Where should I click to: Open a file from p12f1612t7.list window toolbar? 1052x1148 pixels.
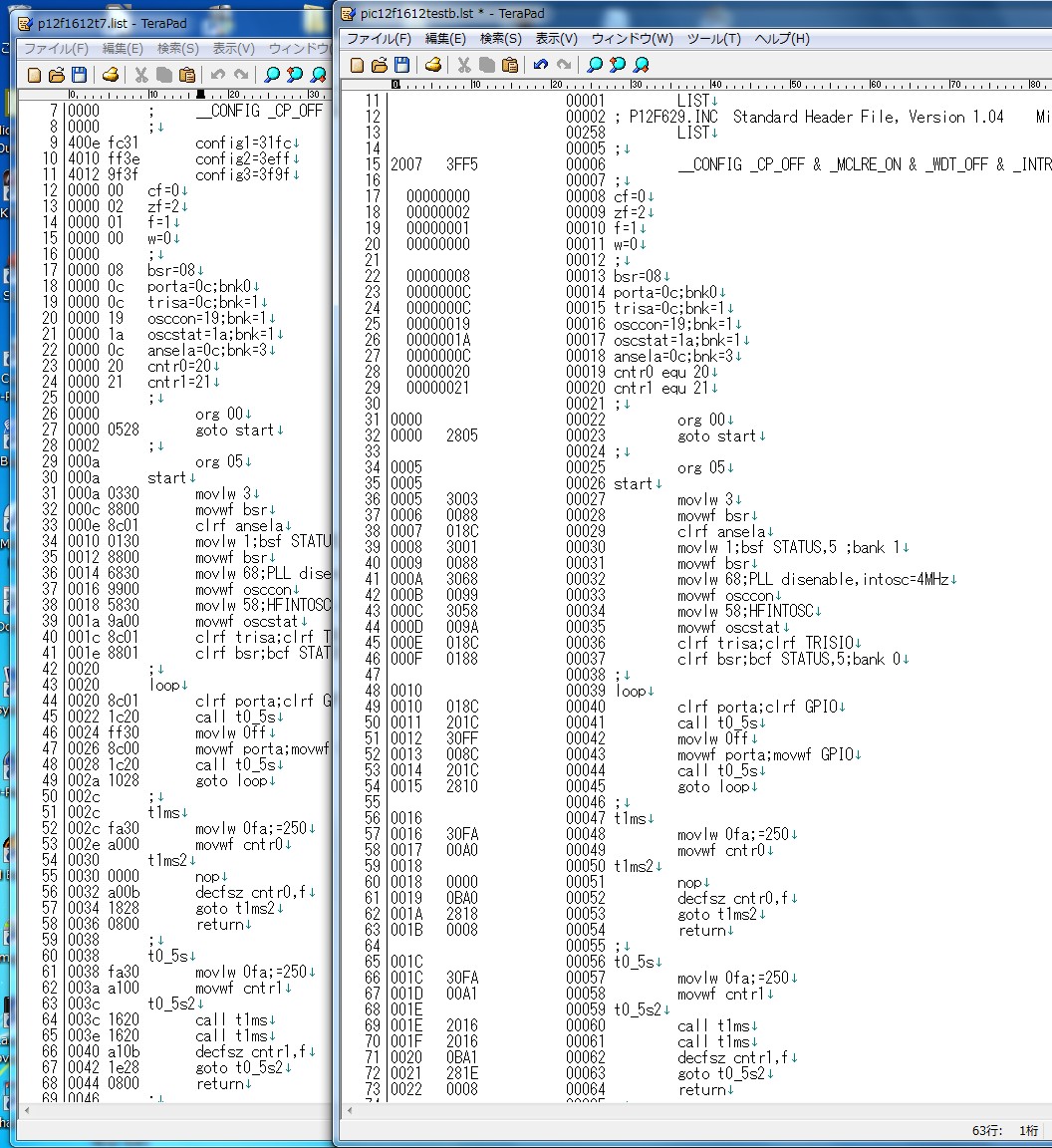click(x=57, y=75)
